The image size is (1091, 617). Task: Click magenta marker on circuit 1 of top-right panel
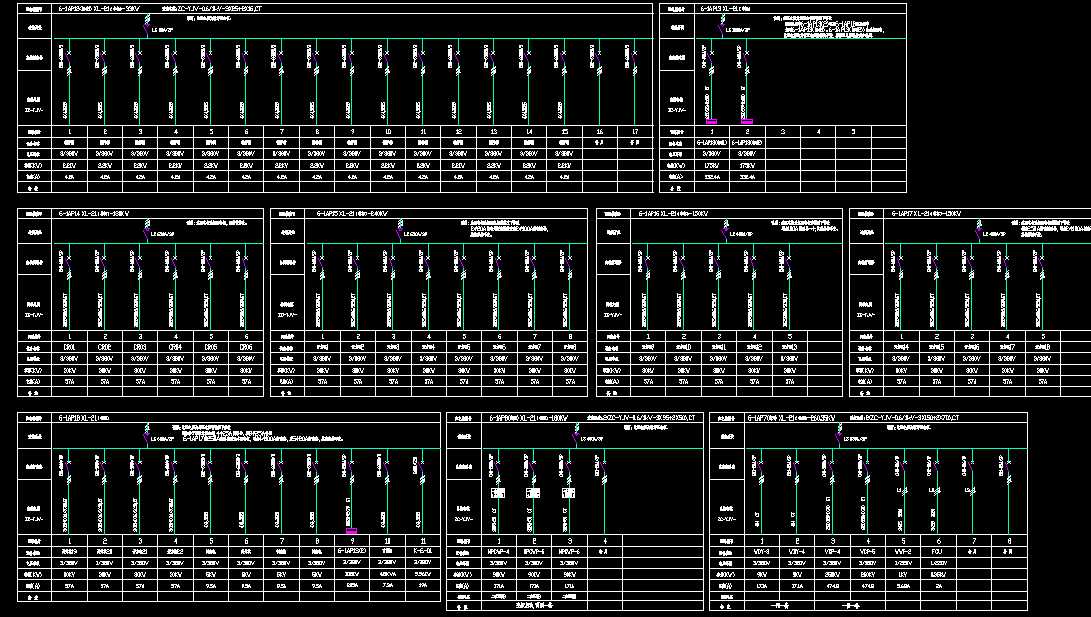coord(711,122)
